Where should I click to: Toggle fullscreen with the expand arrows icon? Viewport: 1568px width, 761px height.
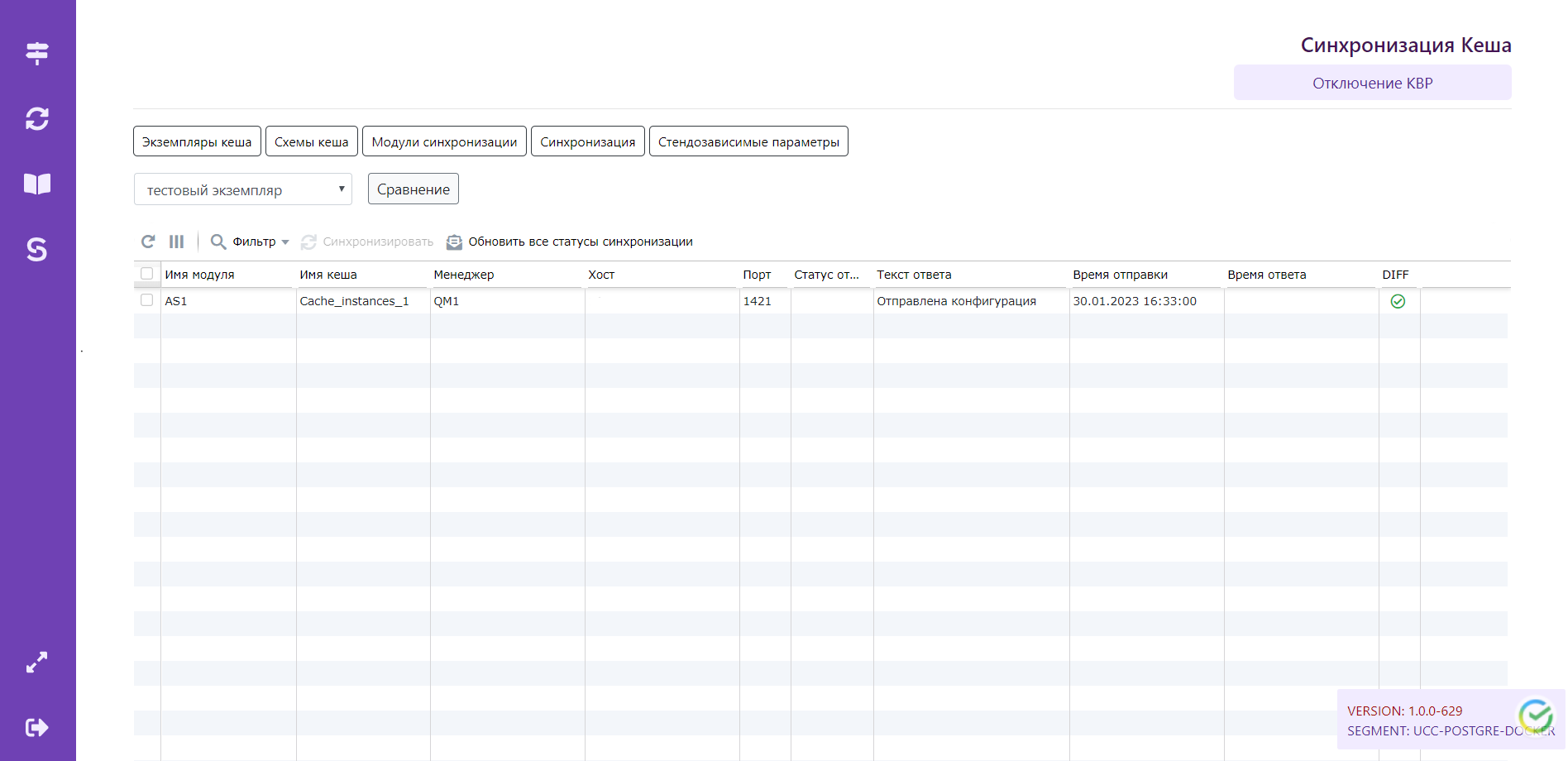pyautogui.click(x=37, y=662)
